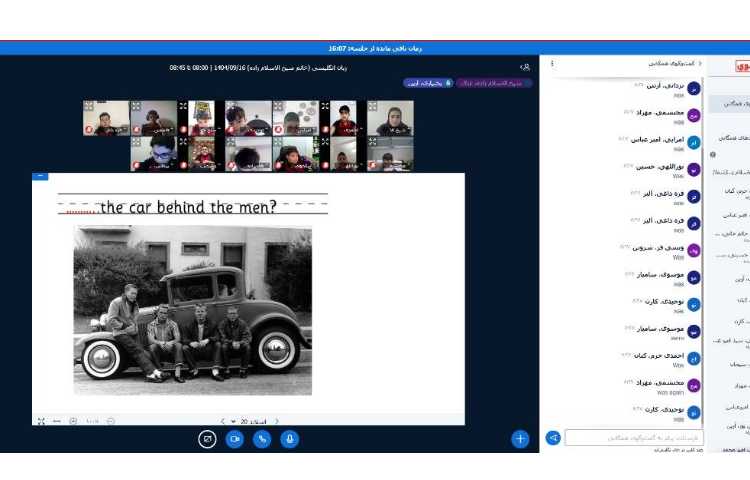Open the blue plus actions menu
The width and height of the screenshot is (750, 480).
(520, 438)
